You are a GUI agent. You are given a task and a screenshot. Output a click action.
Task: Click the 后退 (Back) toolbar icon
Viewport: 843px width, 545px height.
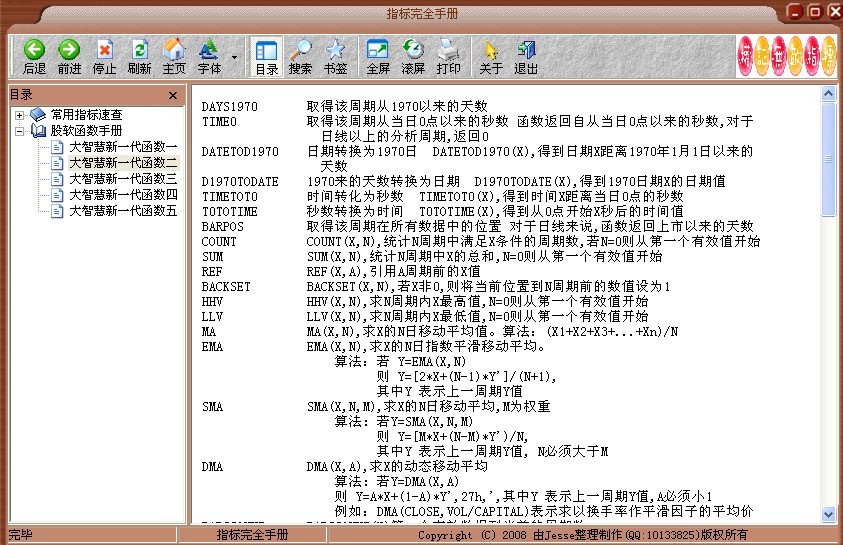point(34,56)
